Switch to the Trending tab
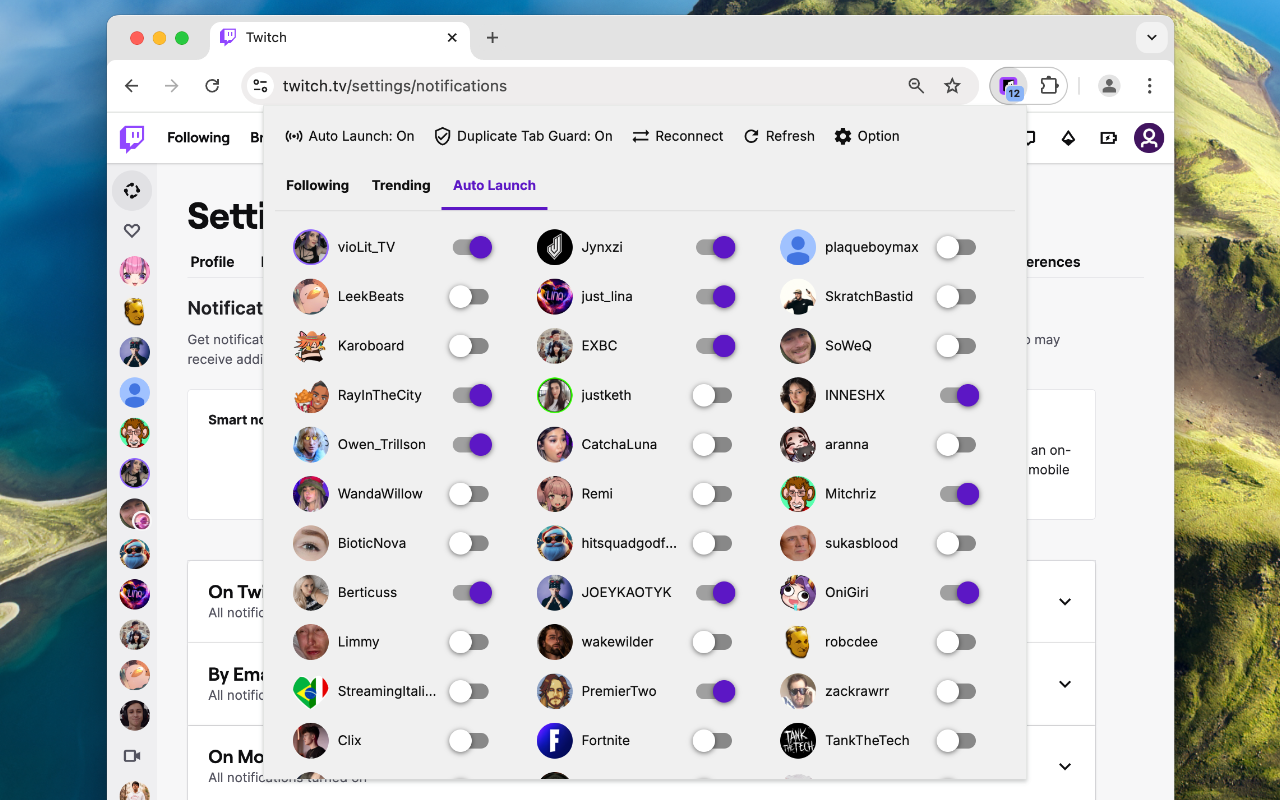 tap(401, 185)
